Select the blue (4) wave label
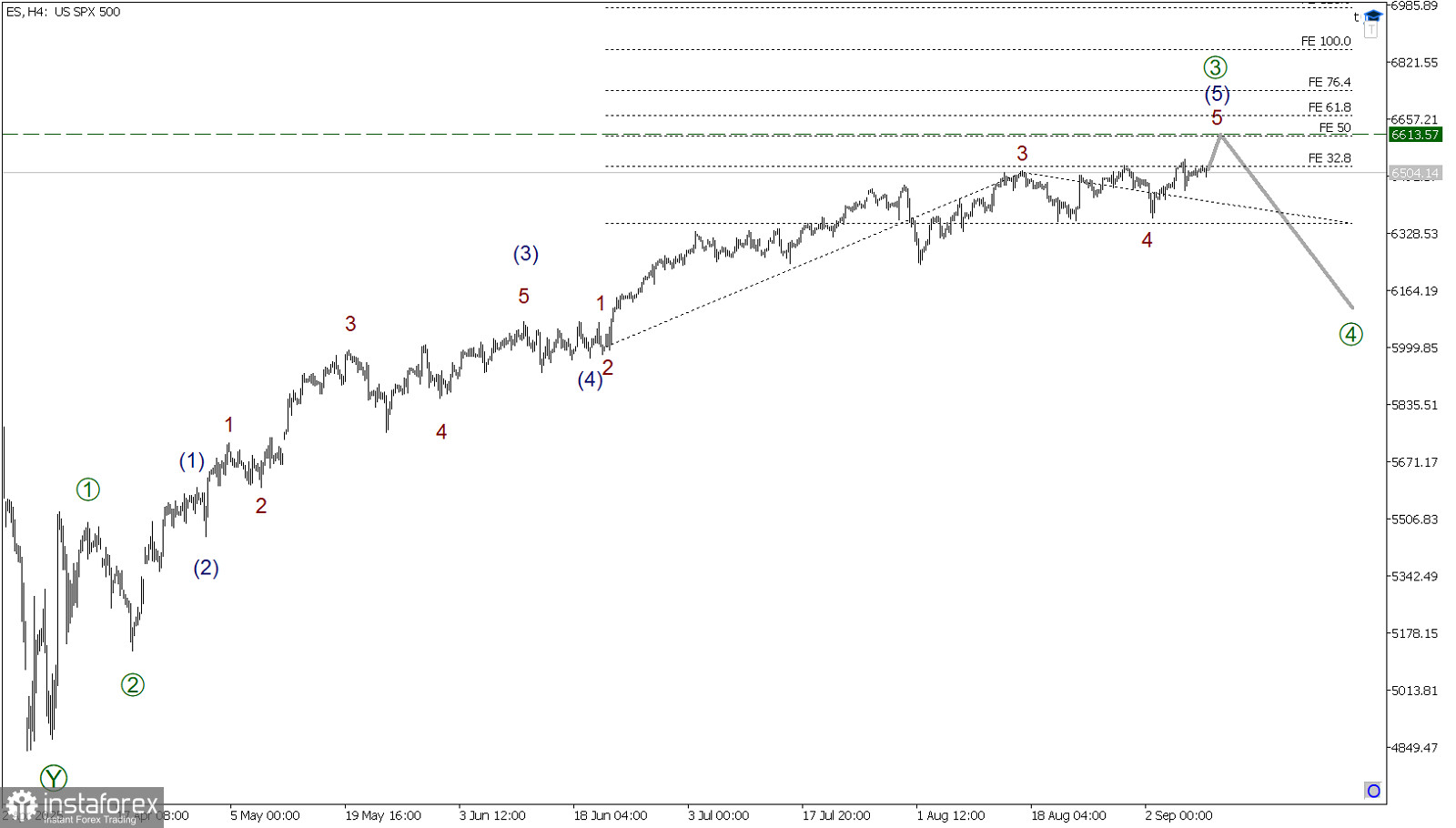Screen dimensions: 1456x828 click(x=590, y=379)
